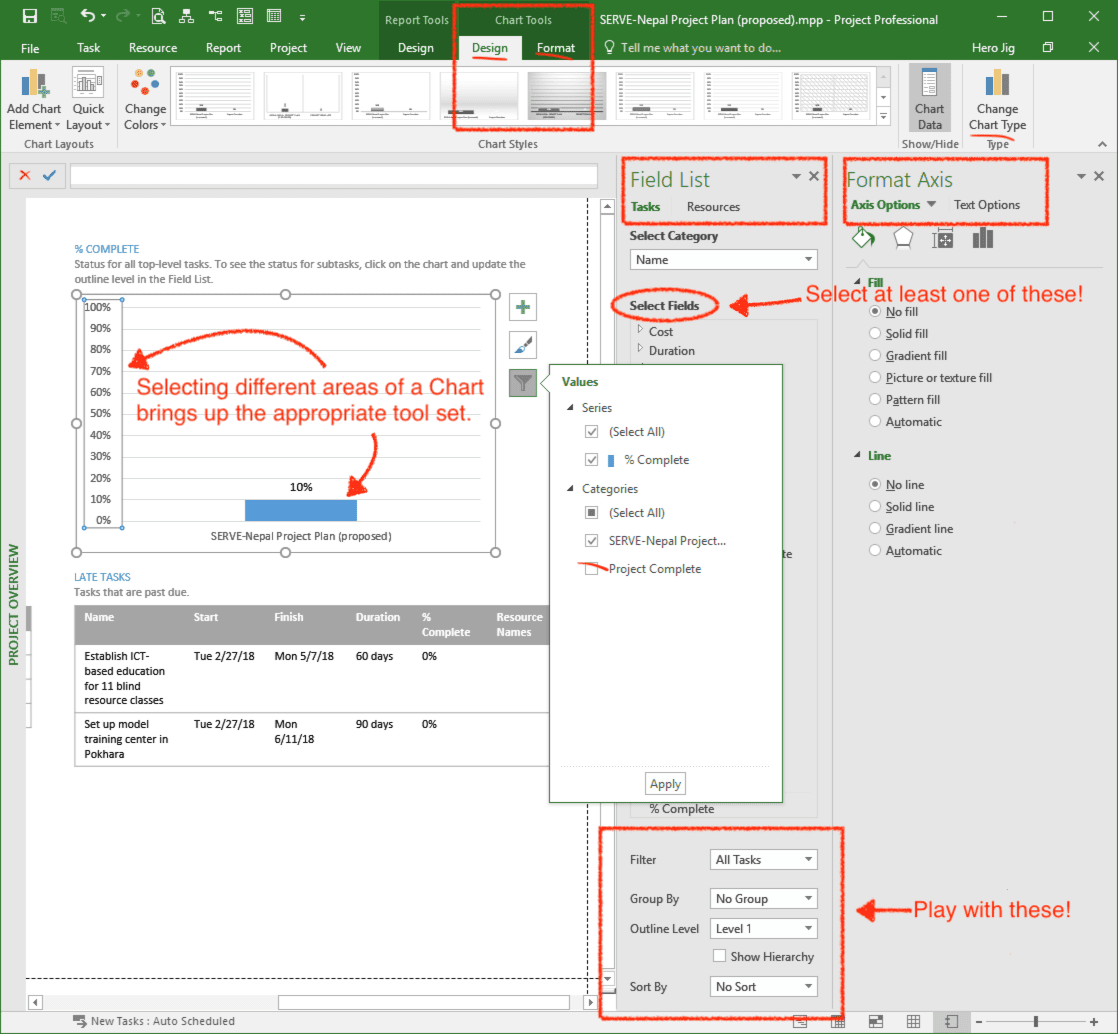Expand the Chart Styles gallery More arrow
This screenshot has width=1118, height=1034.
883,116
